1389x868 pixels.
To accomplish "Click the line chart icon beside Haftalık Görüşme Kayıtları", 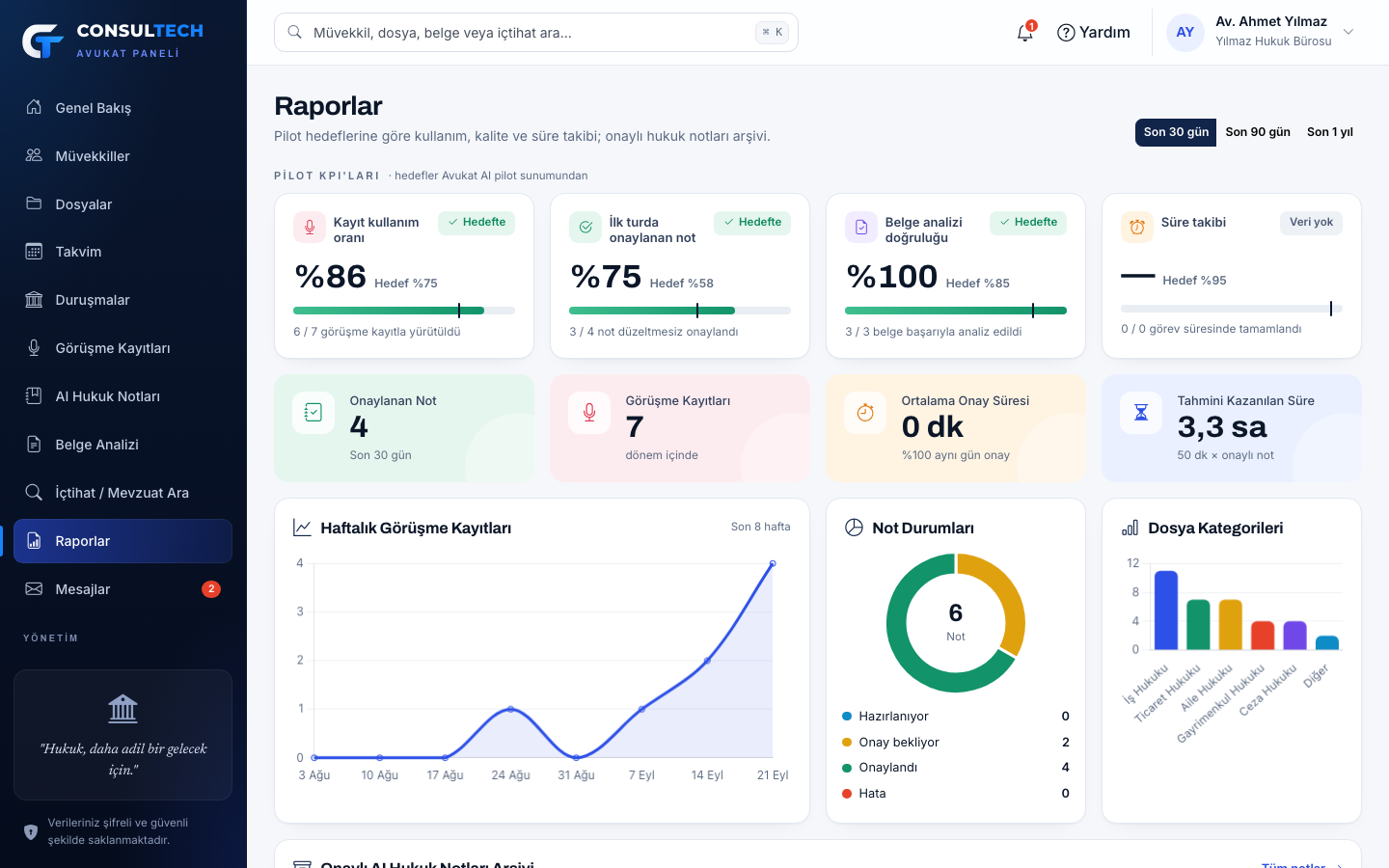I will [302, 528].
